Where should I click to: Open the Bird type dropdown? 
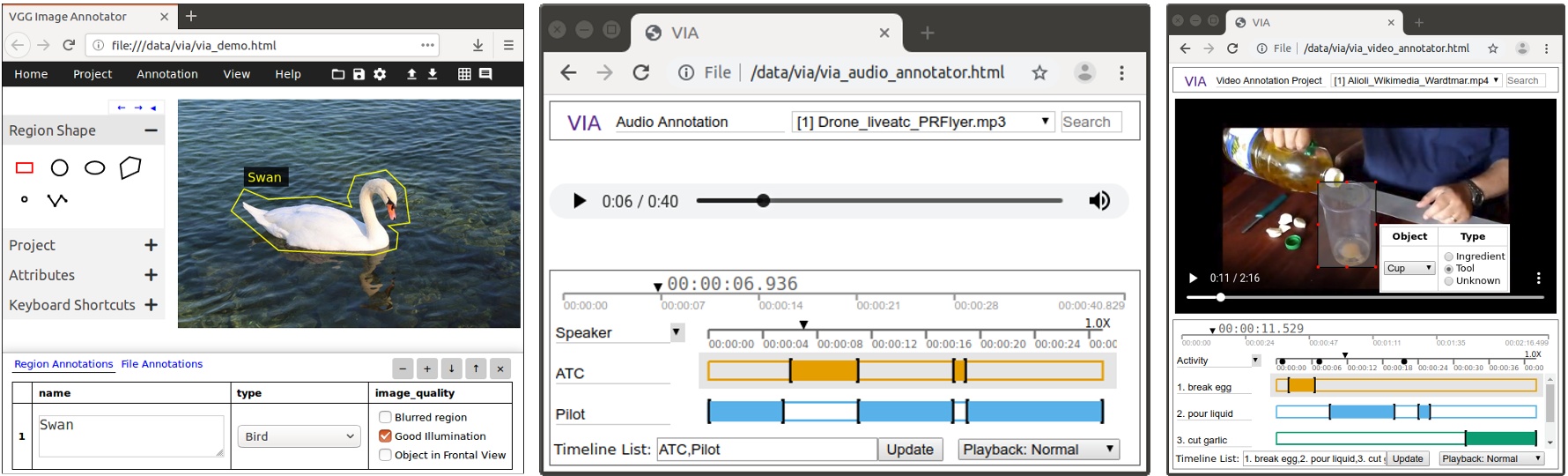(299, 436)
